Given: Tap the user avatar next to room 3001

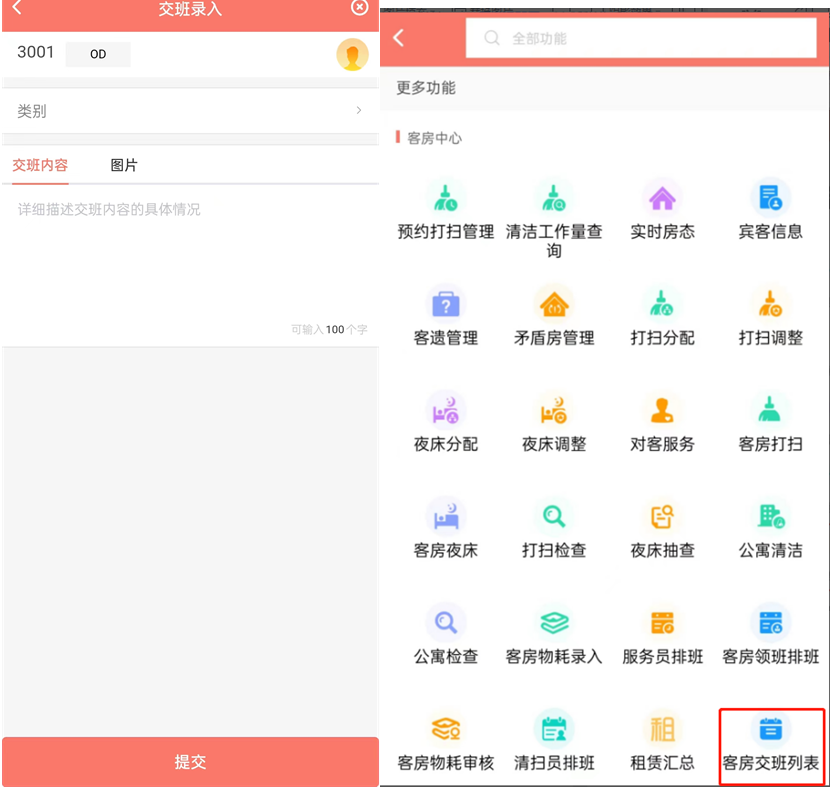Looking at the screenshot, I should [x=352, y=54].
